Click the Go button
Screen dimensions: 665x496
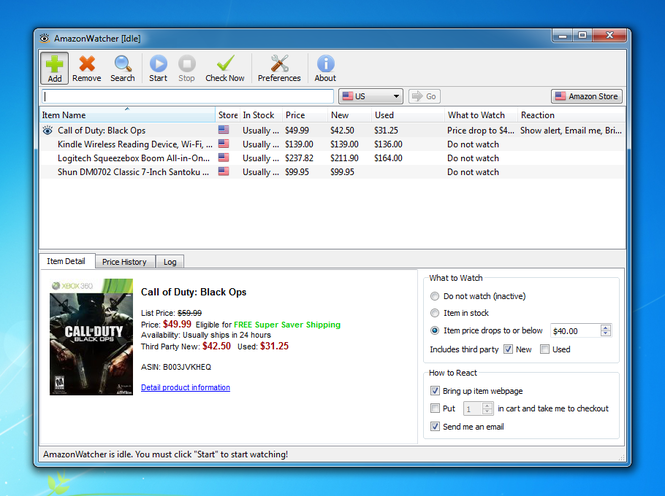pos(425,96)
